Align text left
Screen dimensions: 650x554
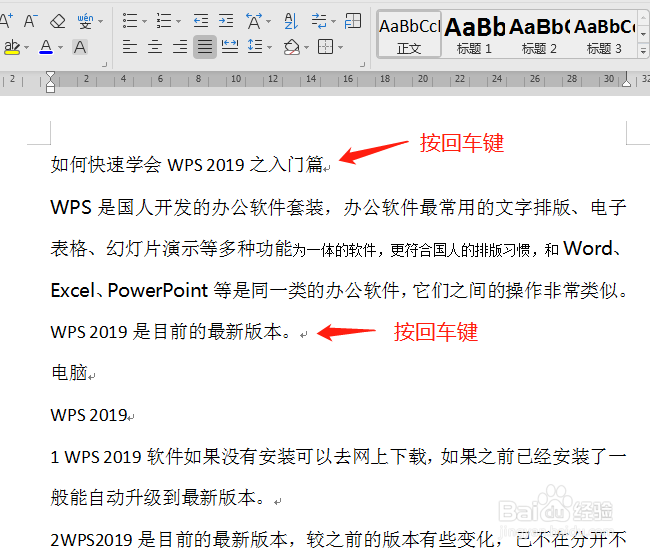(x=130, y=47)
